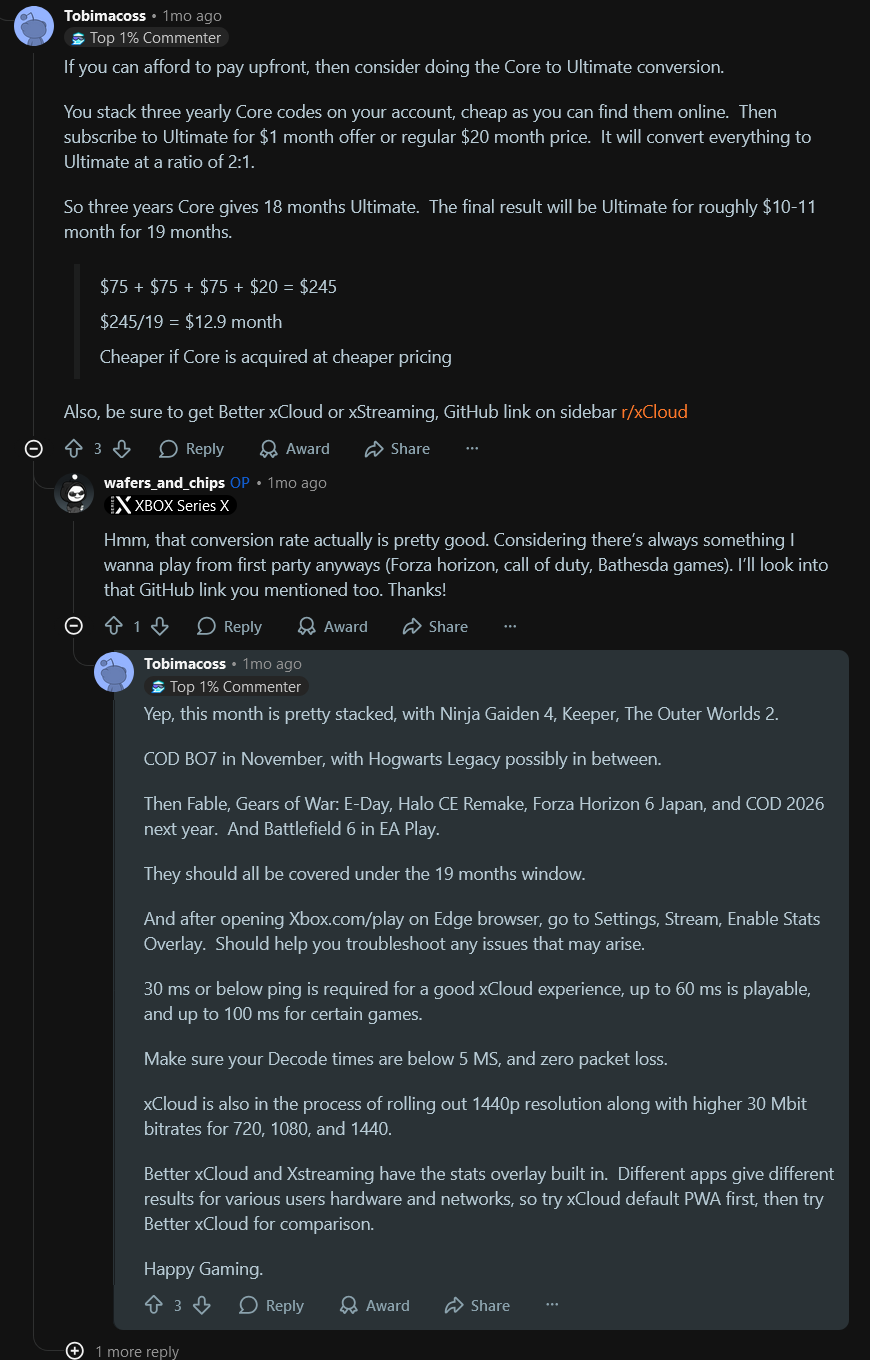Downvote Tobimacoss's top Core conversion comment
870x1360 pixels.
(121, 449)
